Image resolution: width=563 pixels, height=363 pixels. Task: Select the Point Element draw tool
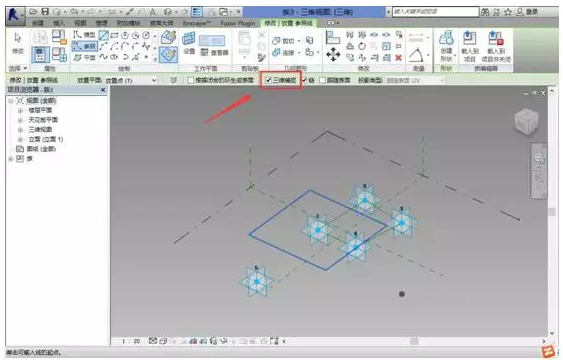pyautogui.click(x=146, y=57)
